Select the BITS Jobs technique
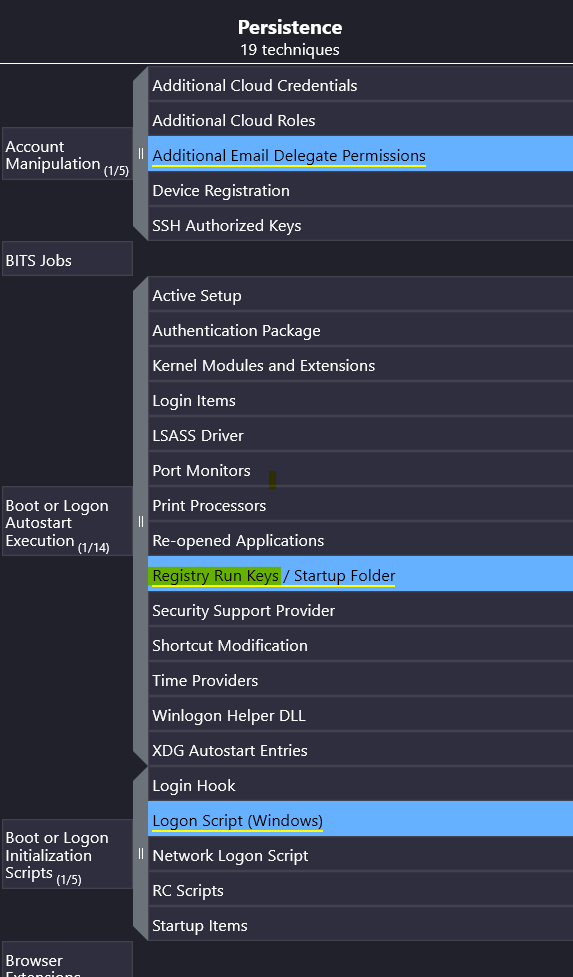Viewport: 573px width, 977px height. pyautogui.click(x=67, y=259)
